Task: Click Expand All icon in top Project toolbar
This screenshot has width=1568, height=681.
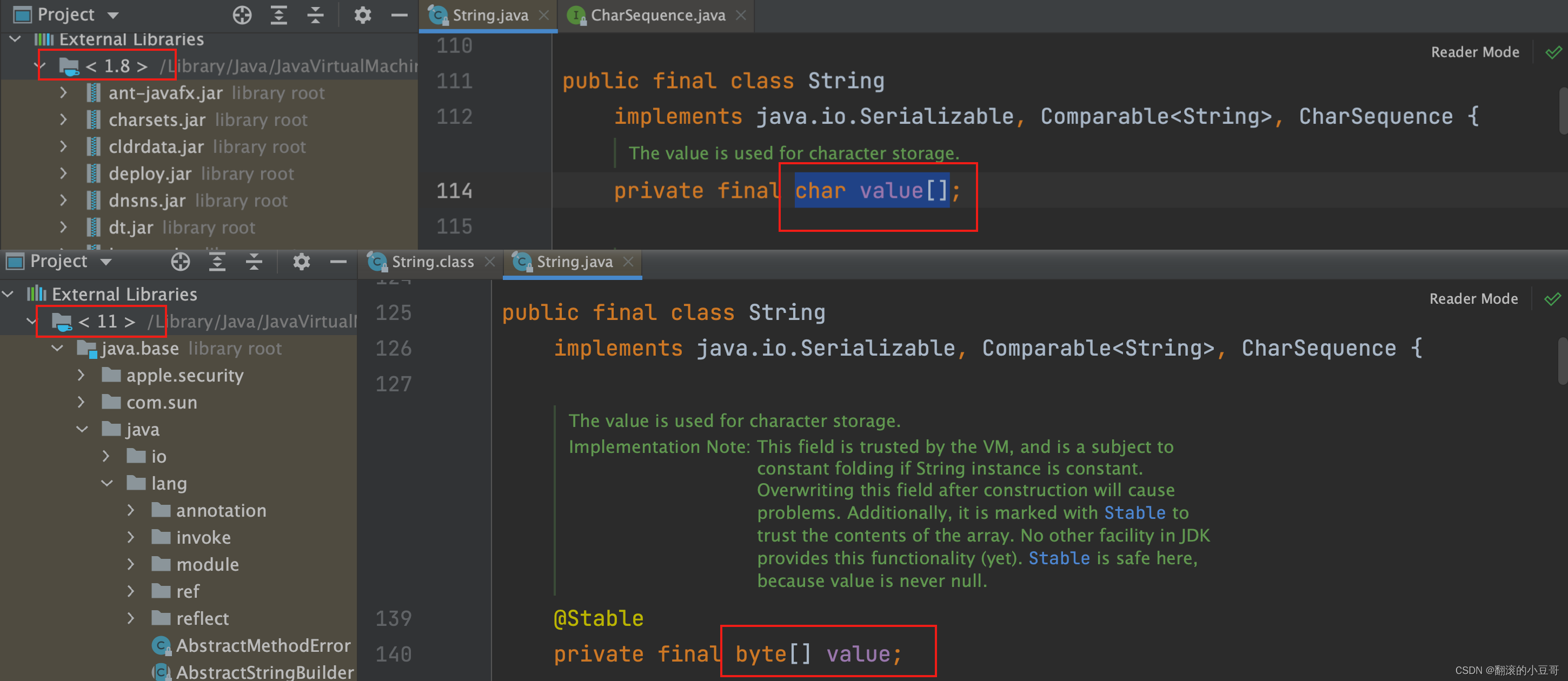Action: point(278,15)
